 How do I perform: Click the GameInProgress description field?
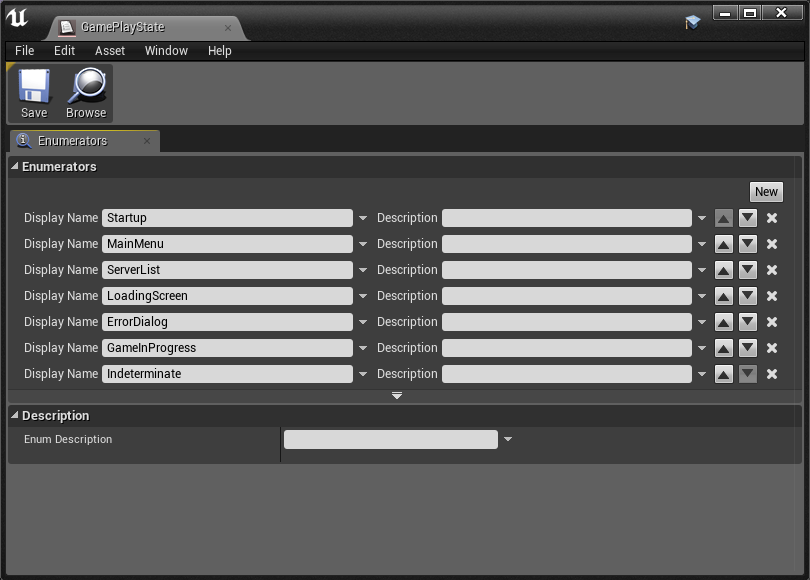point(567,348)
